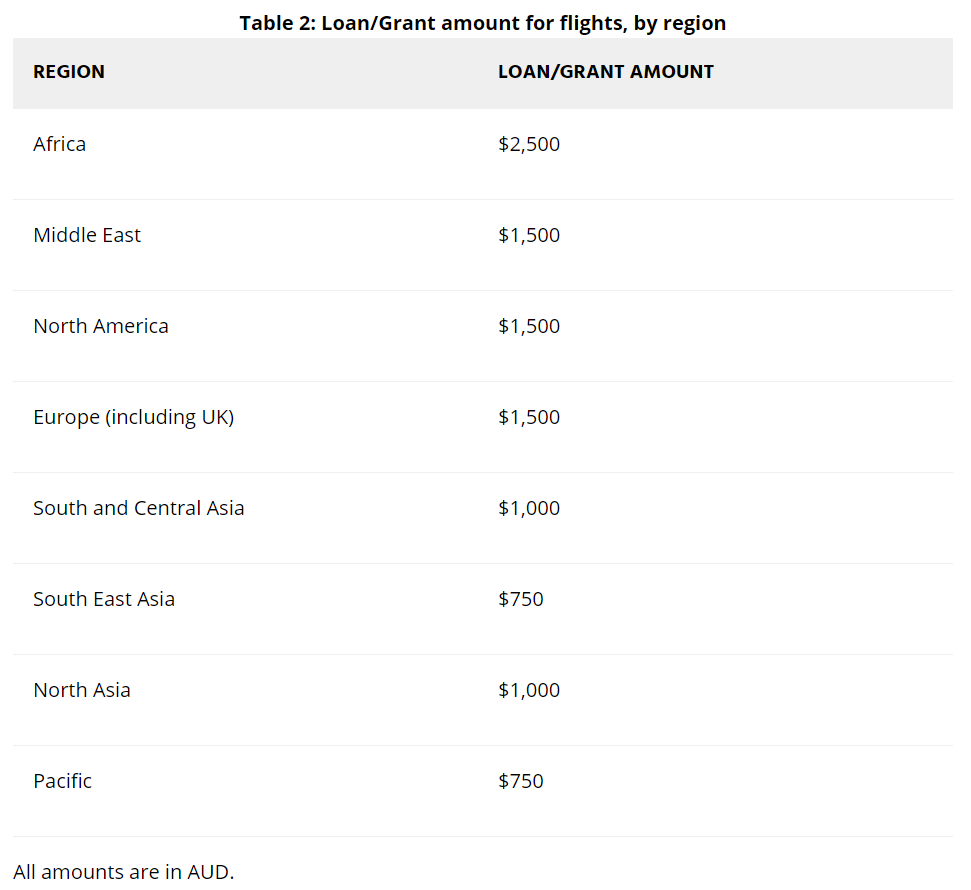Select the North Asia region cell
This screenshot has width=971, height=890.
(82, 690)
